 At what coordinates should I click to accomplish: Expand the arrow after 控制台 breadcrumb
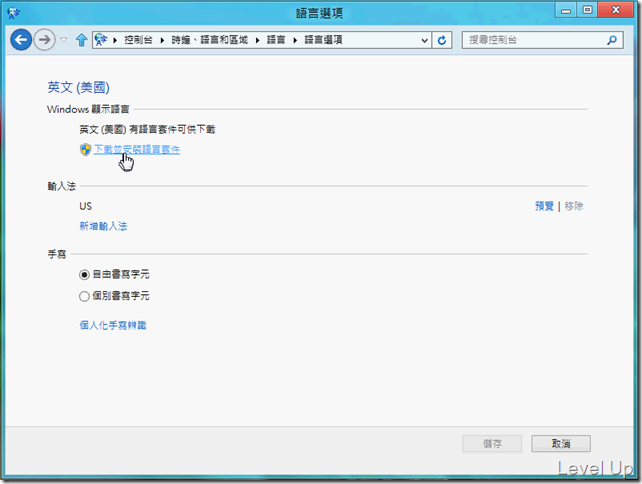pos(163,40)
